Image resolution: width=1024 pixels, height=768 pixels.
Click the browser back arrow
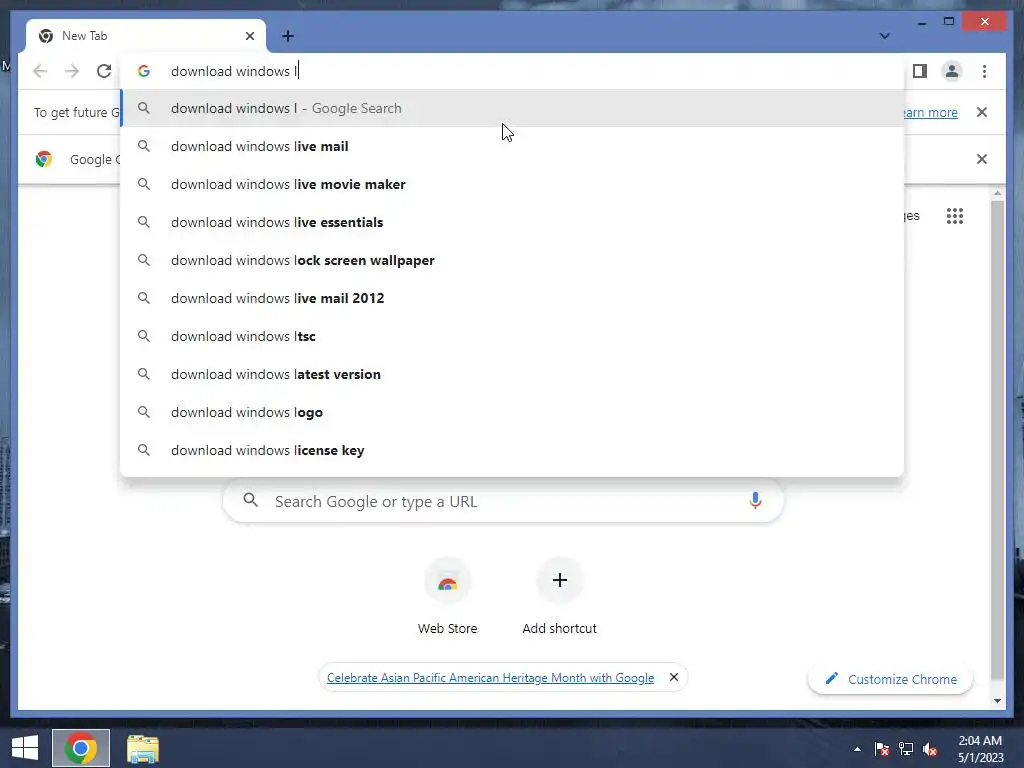[x=40, y=71]
